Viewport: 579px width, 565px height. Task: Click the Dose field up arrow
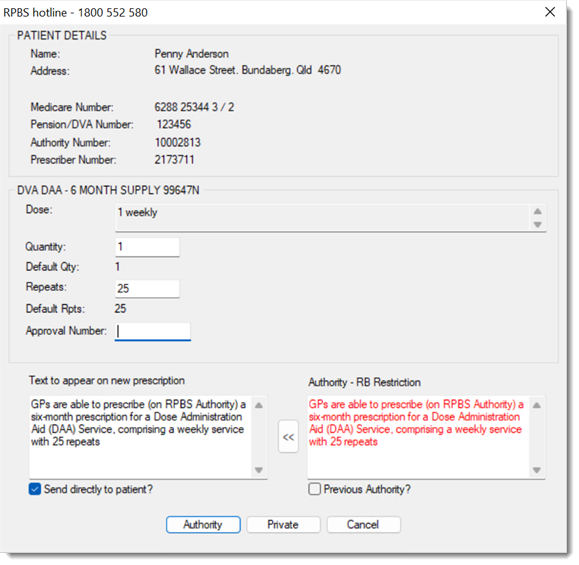click(x=538, y=212)
